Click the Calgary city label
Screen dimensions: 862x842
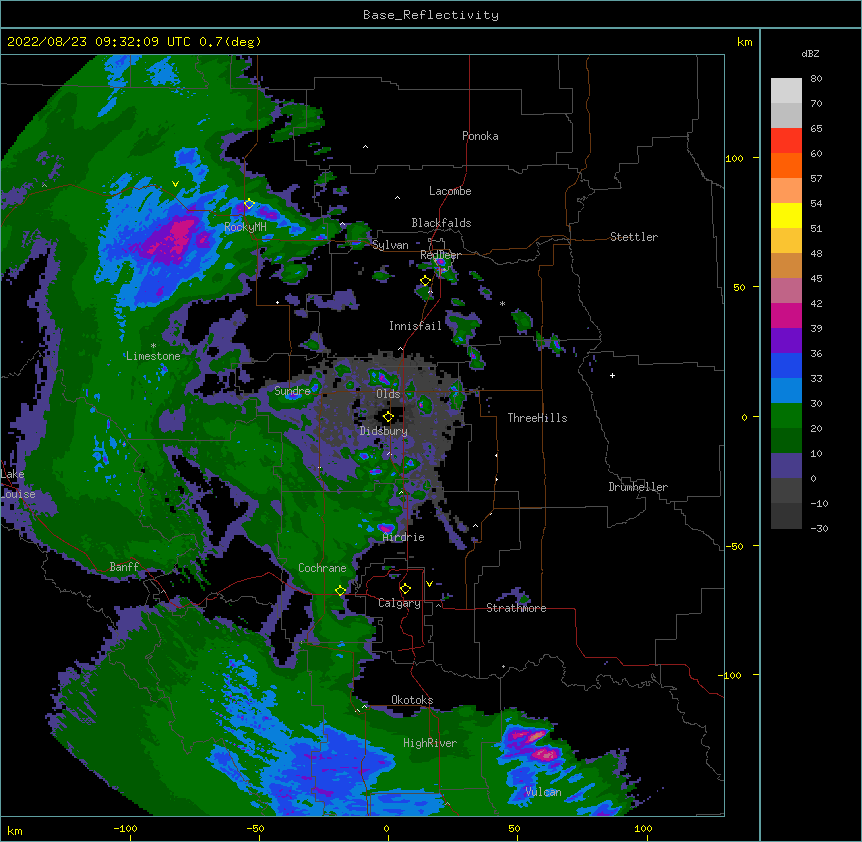[x=399, y=603]
